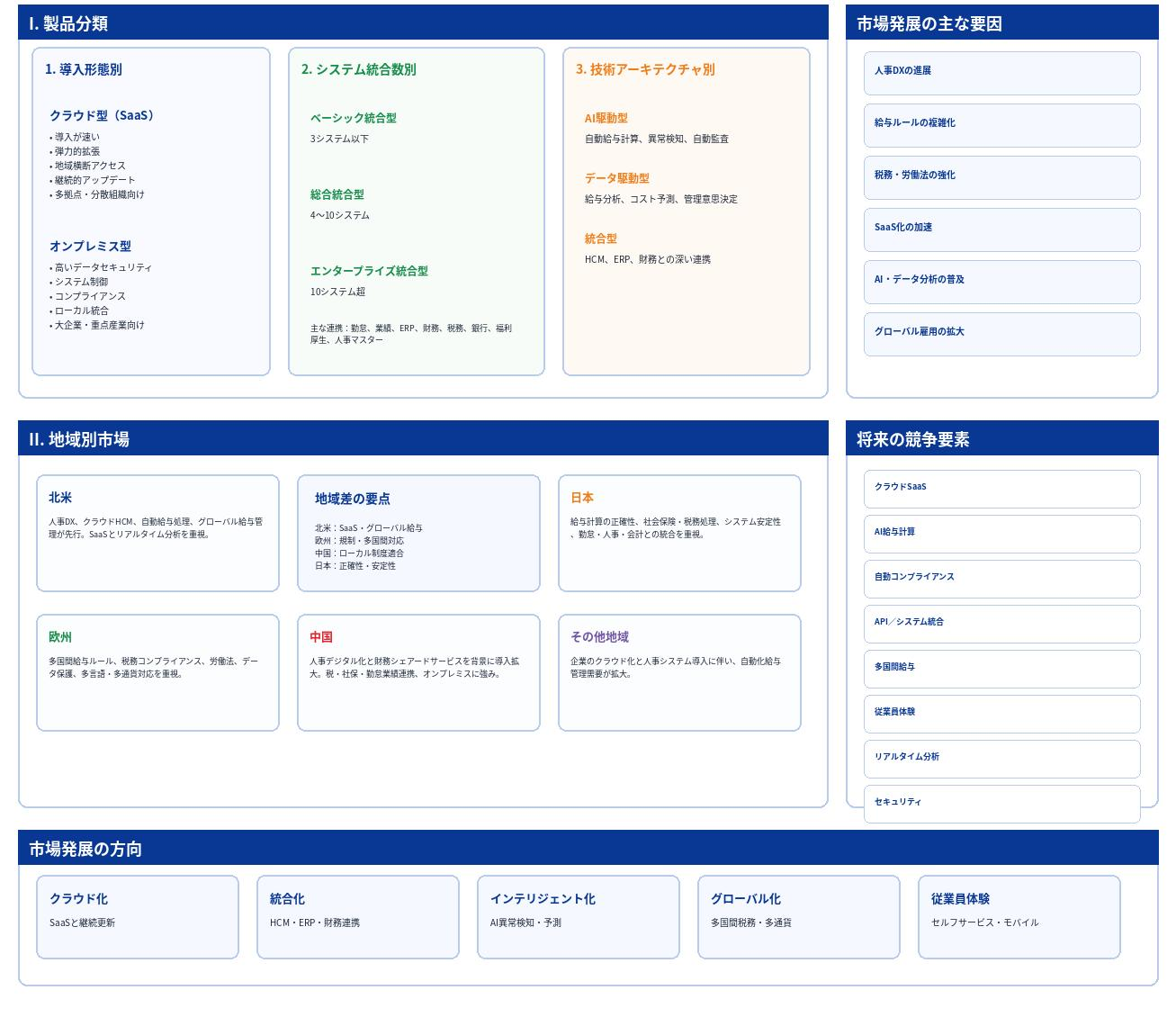The image size is (1176, 1017).
Task: Select the リアルタイム分析 card
Action: click(1001, 759)
